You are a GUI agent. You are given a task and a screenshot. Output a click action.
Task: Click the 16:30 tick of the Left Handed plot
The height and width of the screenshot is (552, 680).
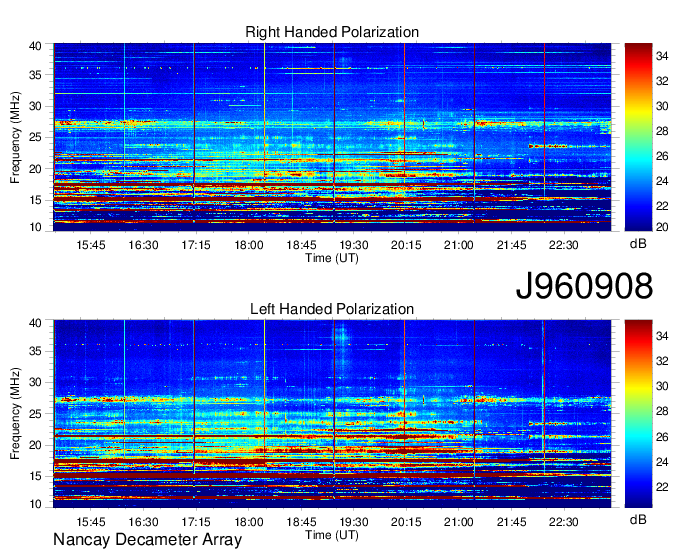pyautogui.click(x=143, y=521)
